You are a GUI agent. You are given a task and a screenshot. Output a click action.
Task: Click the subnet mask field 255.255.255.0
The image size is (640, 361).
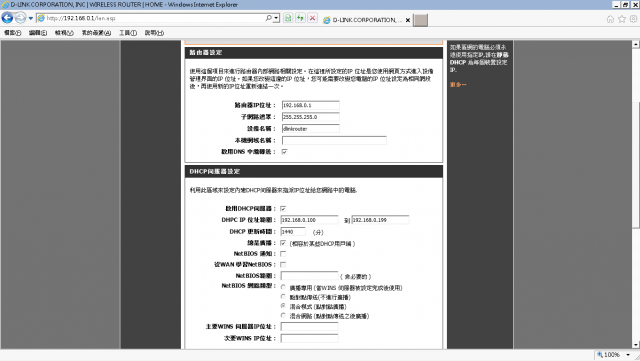point(311,117)
